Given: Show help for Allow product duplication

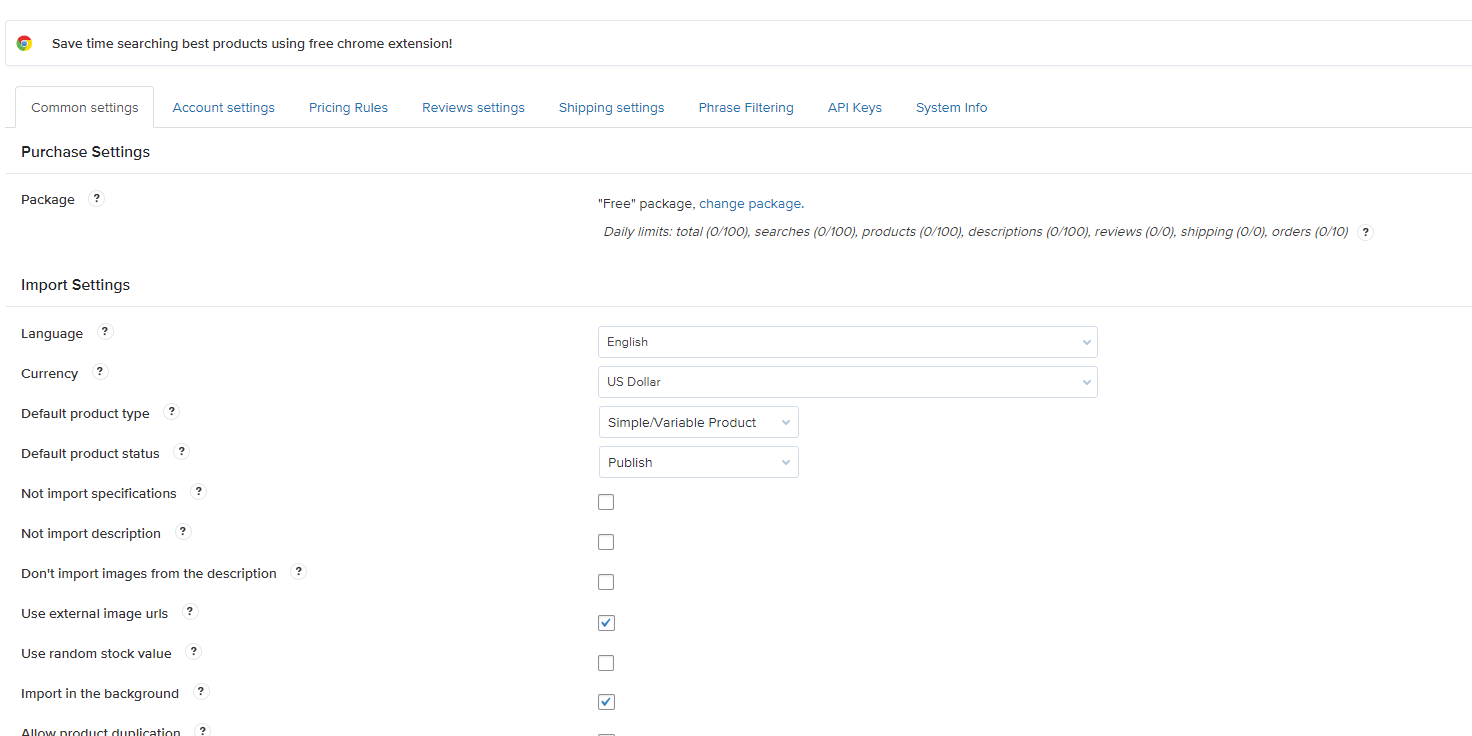Looking at the screenshot, I should coord(203,731).
